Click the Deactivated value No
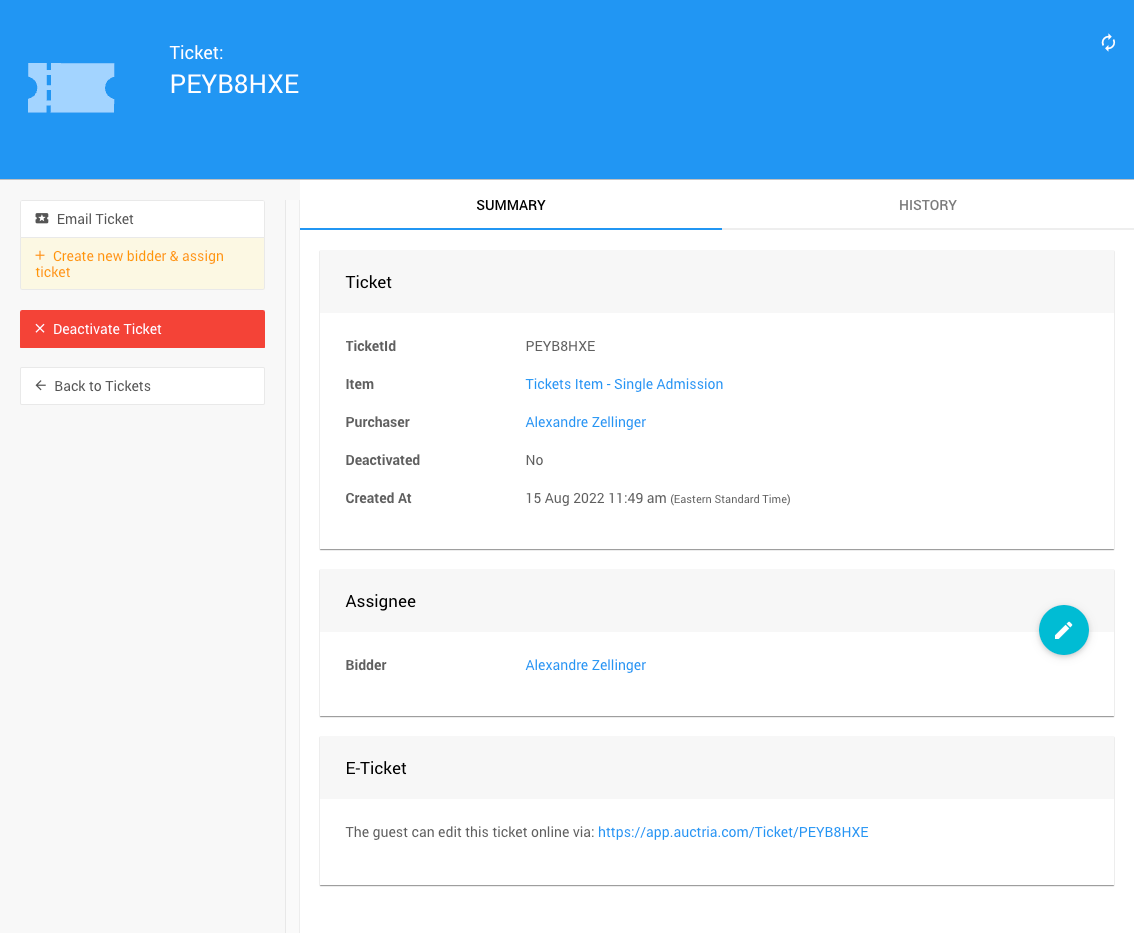The height and width of the screenshot is (933, 1134). 534,460
